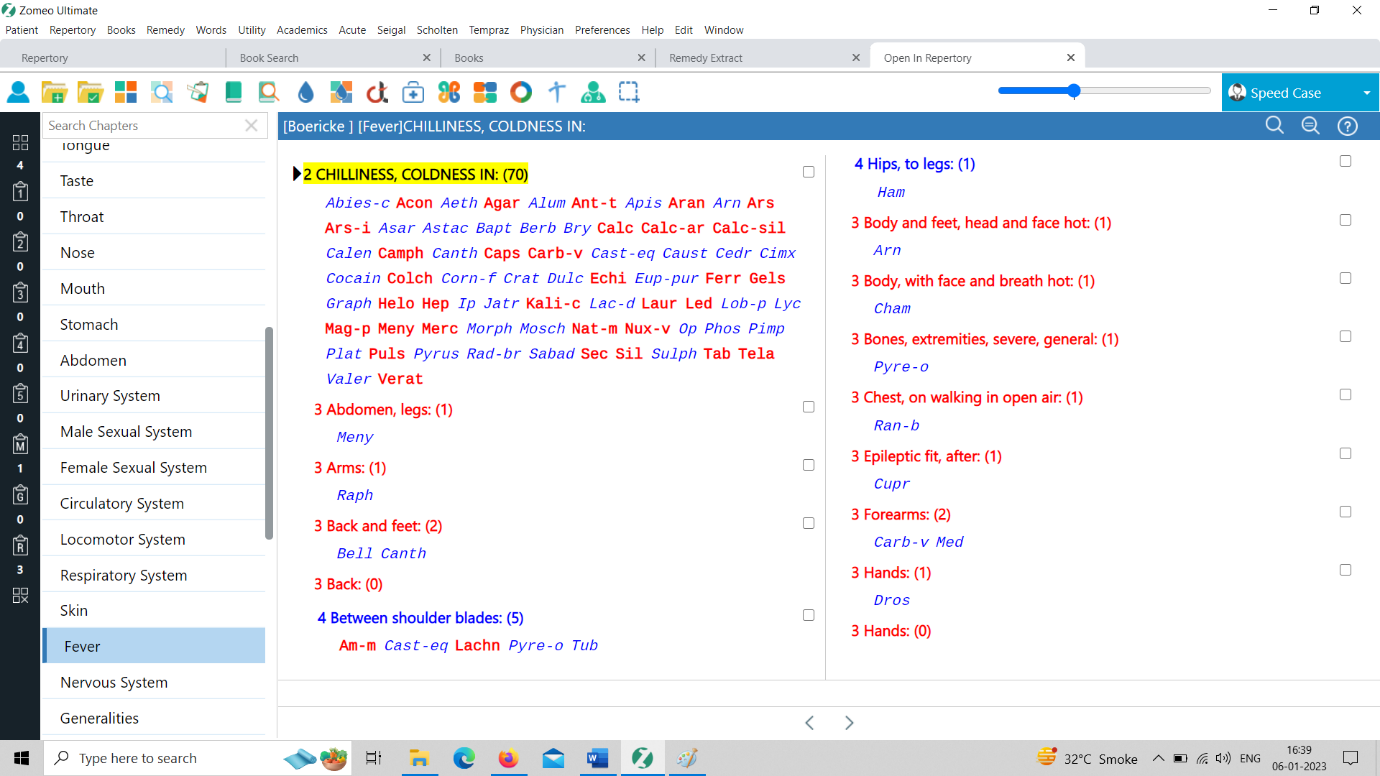Collapse the CHILLINESS, COLDNESS IN rubric triangle

click(x=296, y=174)
